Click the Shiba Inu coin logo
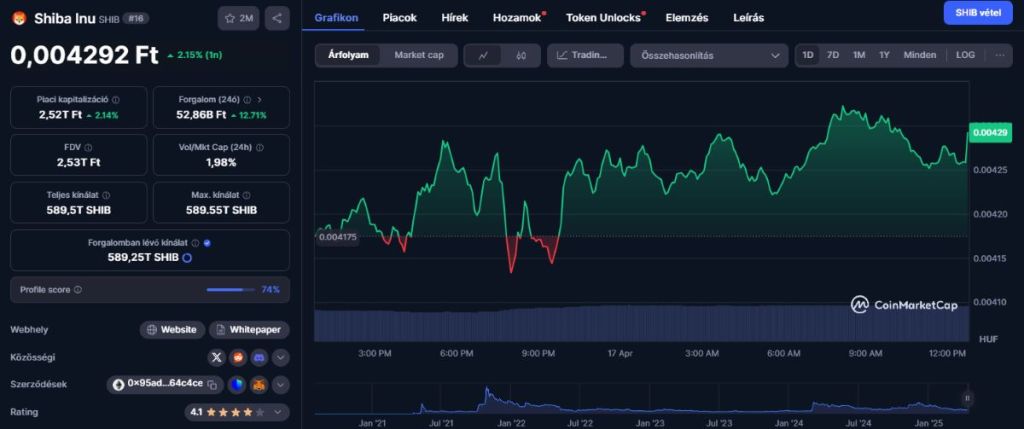 (18, 18)
